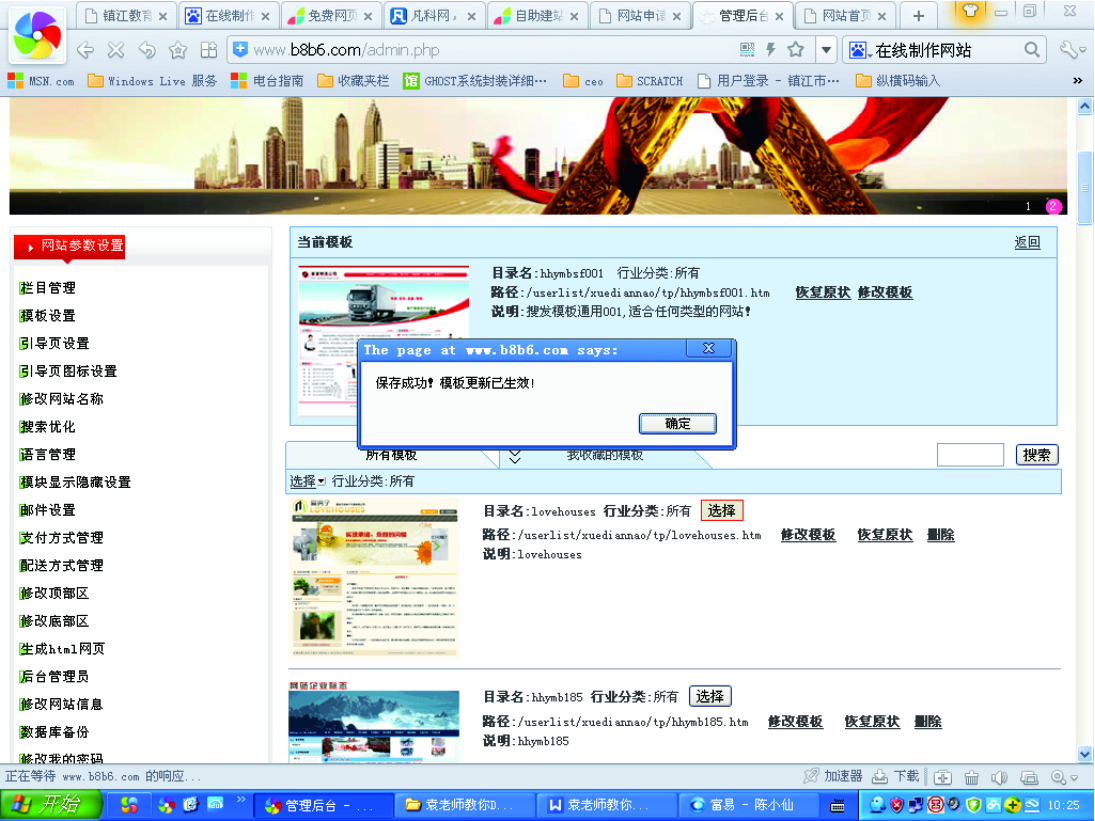Expand the address bar dropdown arrow
Viewport: 1095px width, 821px height.
coord(826,50)
